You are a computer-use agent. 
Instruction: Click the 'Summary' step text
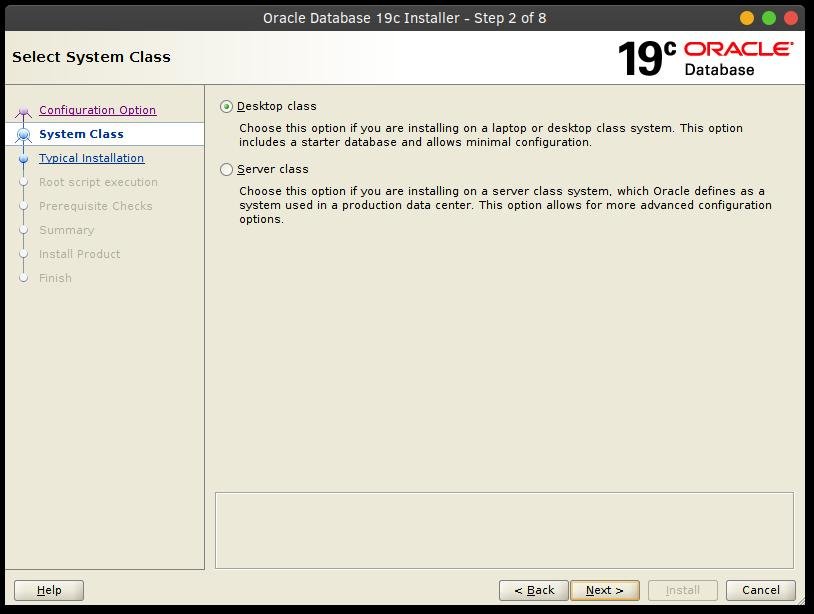(66, 230)
